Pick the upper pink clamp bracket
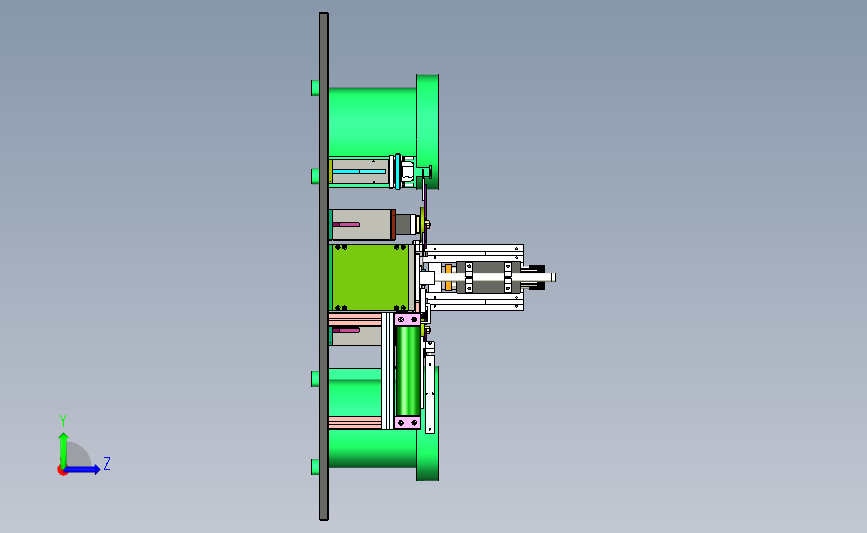Viewport: 867px width, 533px height. [x=408, y=320]
